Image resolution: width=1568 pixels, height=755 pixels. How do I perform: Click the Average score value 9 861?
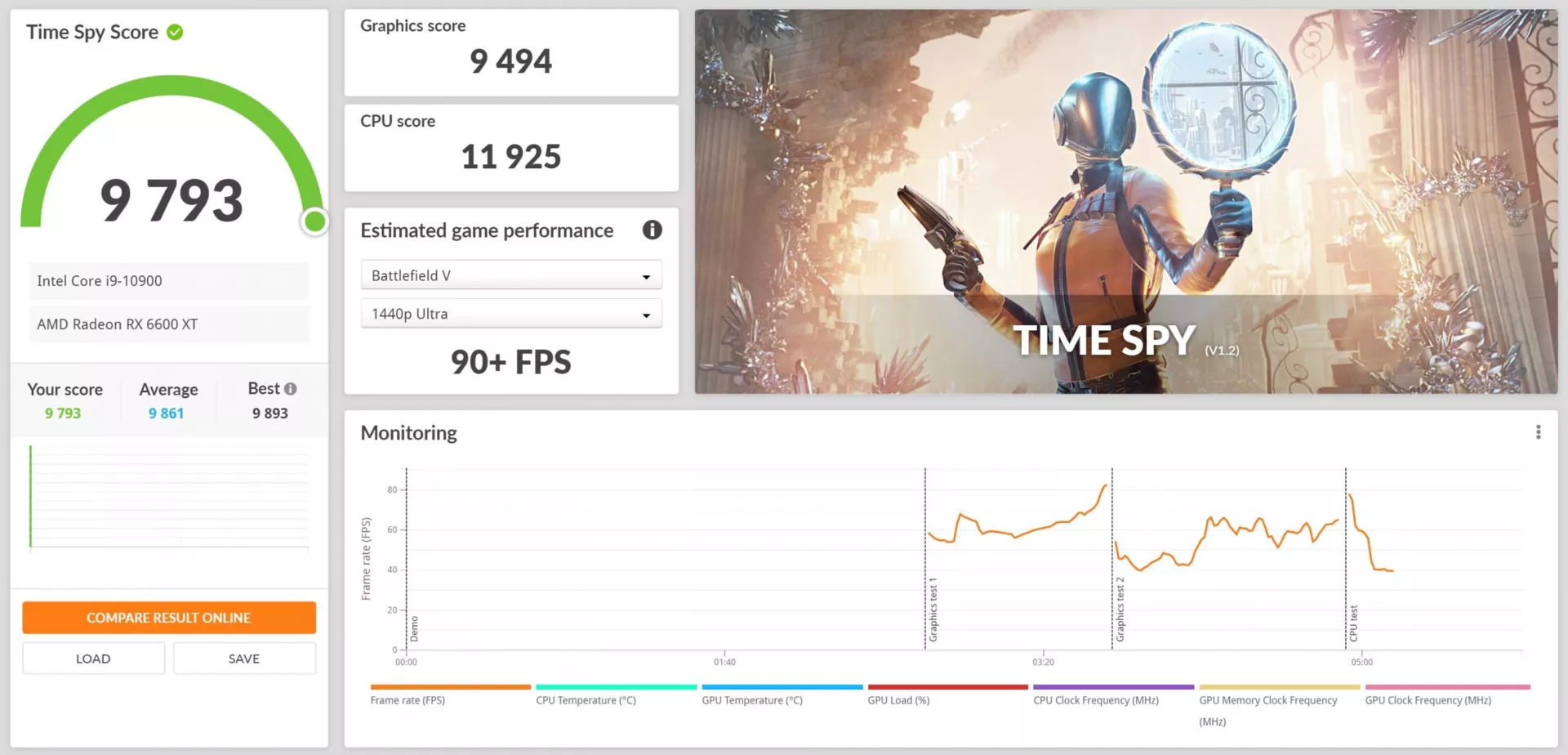click(x=166, y=413)
